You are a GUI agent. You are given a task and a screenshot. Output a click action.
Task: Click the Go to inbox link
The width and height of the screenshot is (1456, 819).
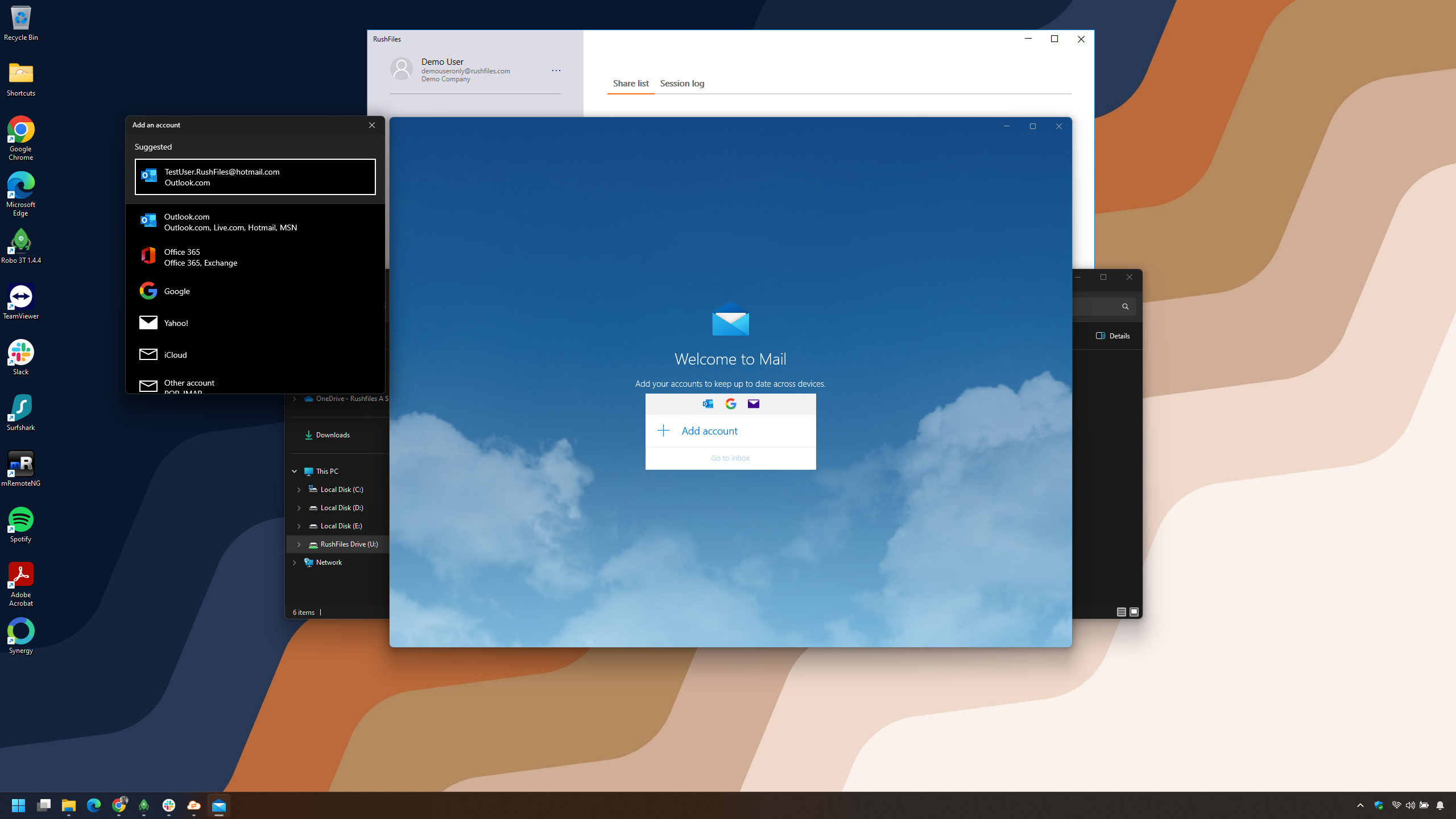730,458
